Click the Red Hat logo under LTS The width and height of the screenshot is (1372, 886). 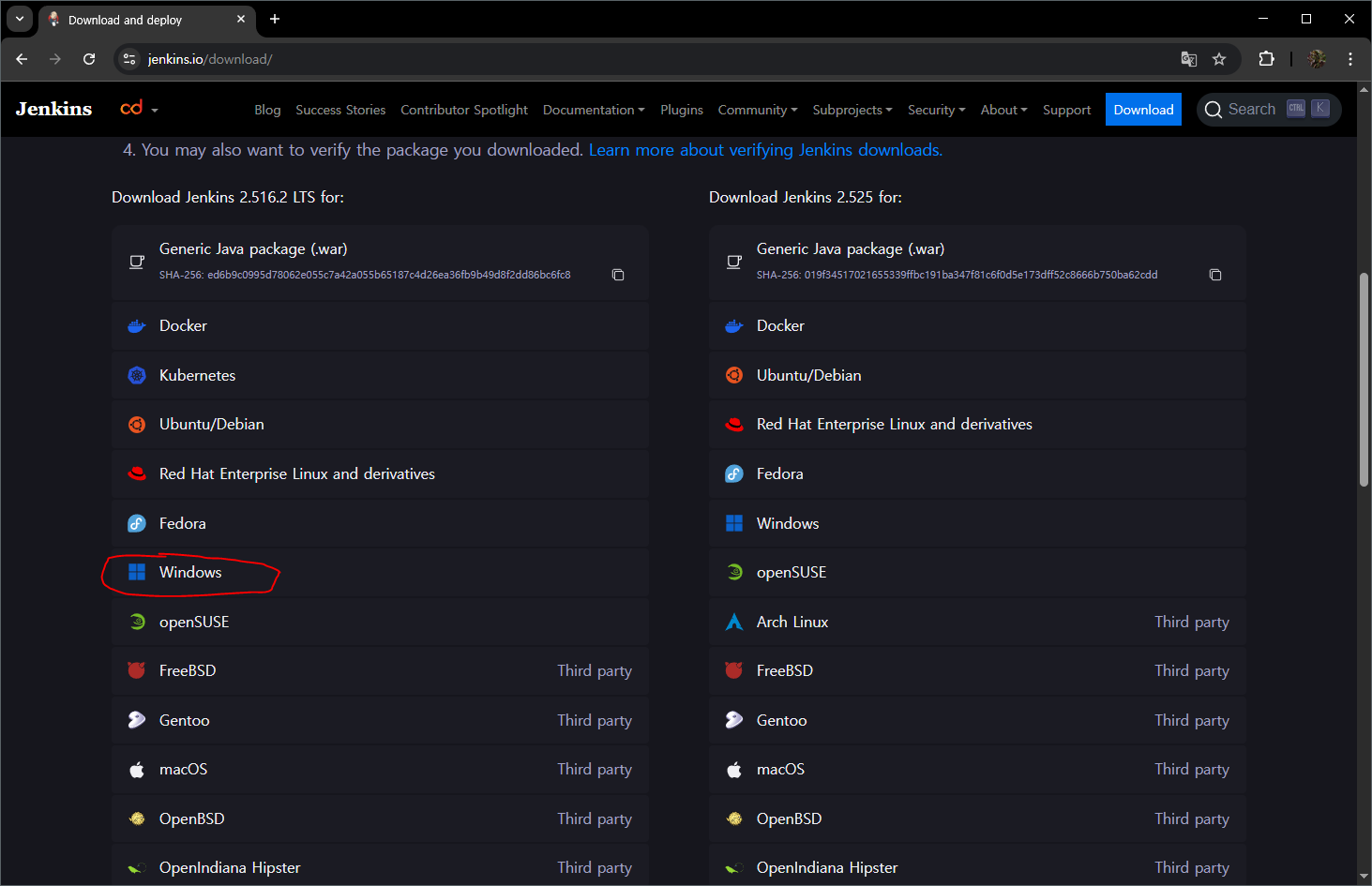[137, 473]
